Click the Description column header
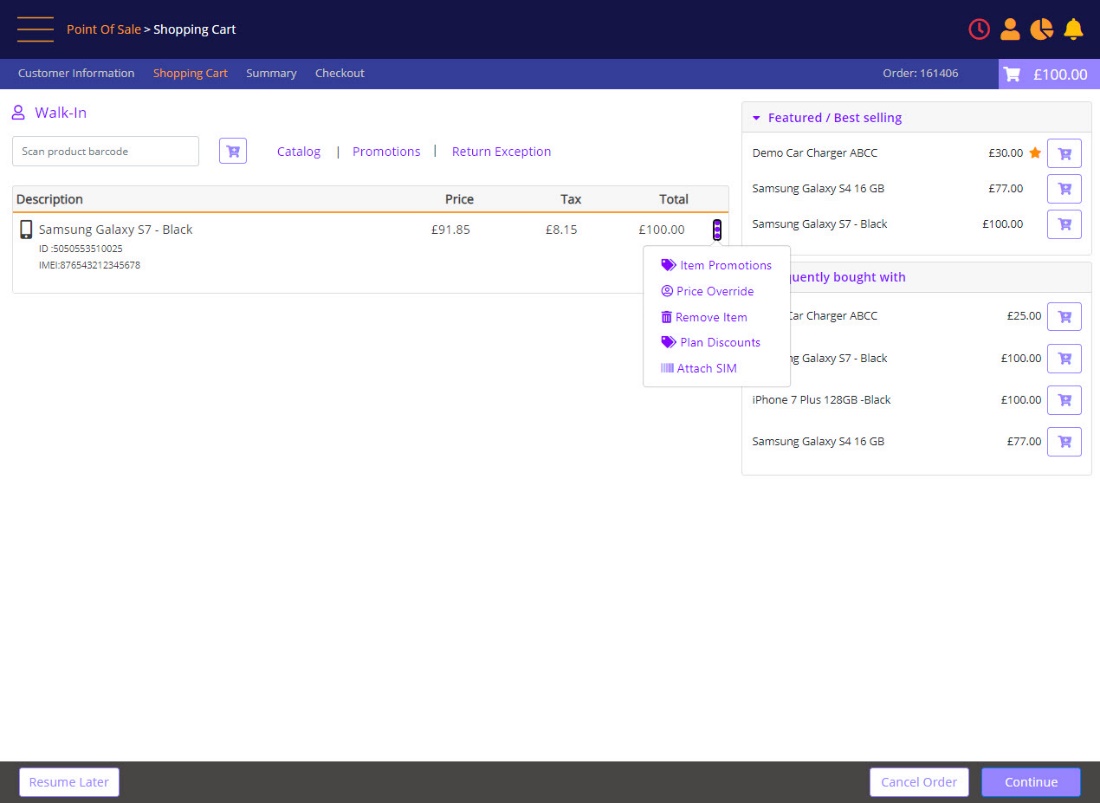 49,199
